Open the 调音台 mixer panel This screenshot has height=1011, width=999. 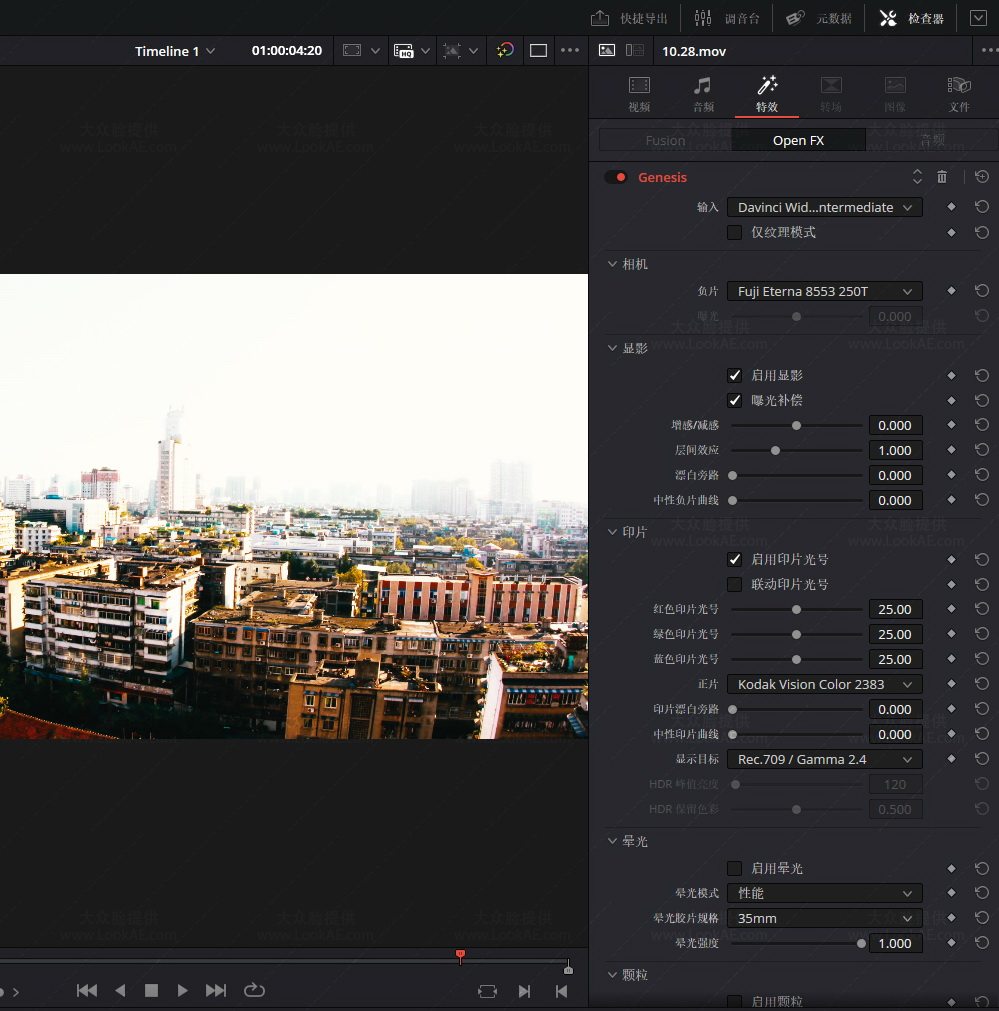[727, 18]
